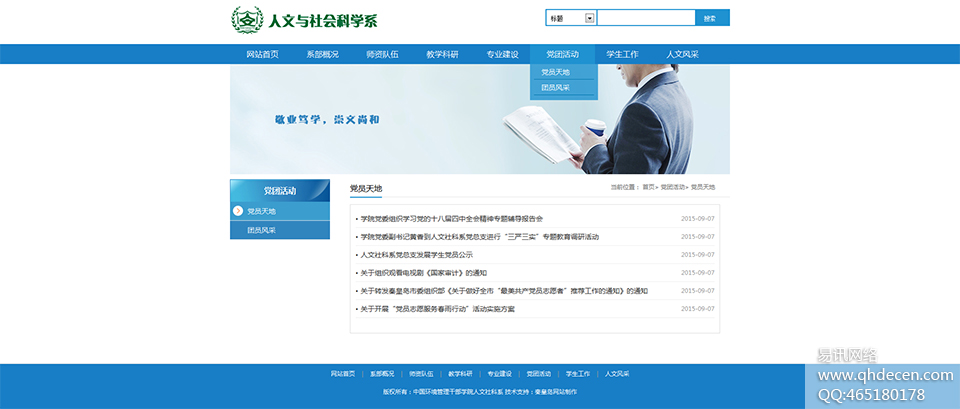Screen dimensions: 960x409
Task: Click the 党员天地 section heading tab
Action: tap(366, 189)
